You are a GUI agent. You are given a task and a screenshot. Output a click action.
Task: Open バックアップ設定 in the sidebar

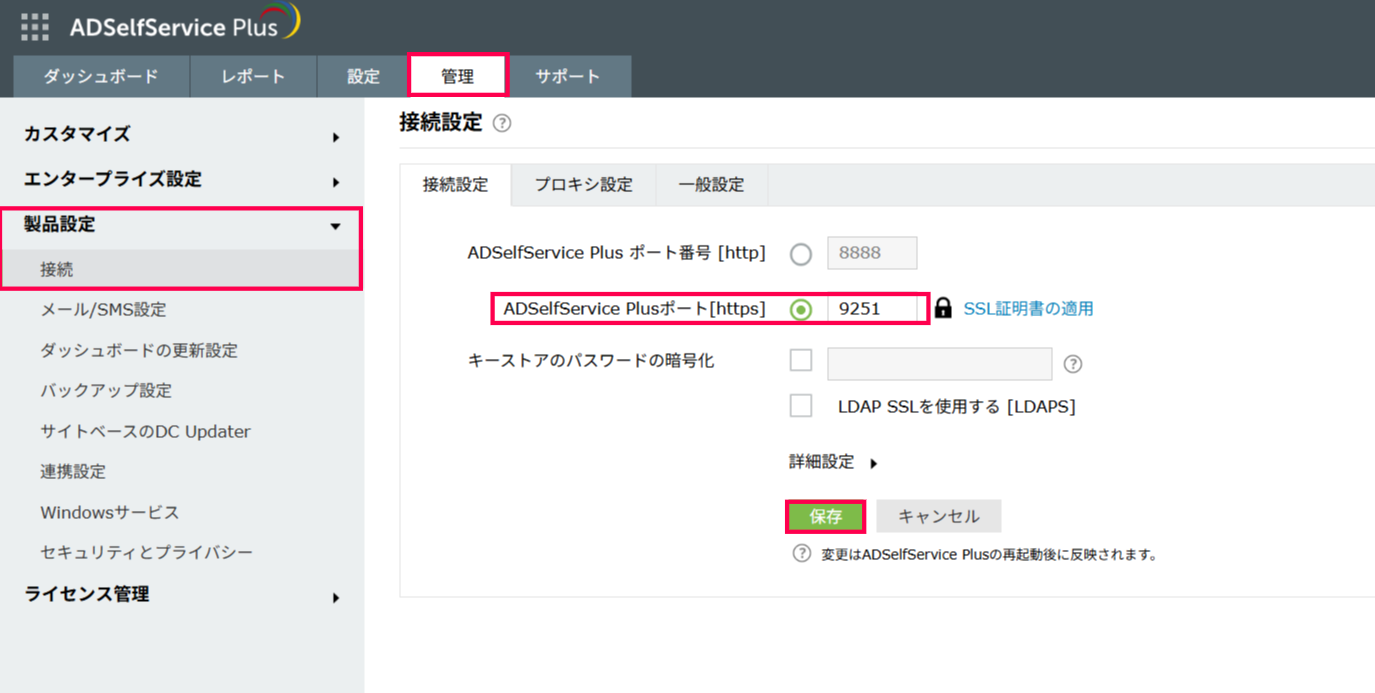click(106, 391)
